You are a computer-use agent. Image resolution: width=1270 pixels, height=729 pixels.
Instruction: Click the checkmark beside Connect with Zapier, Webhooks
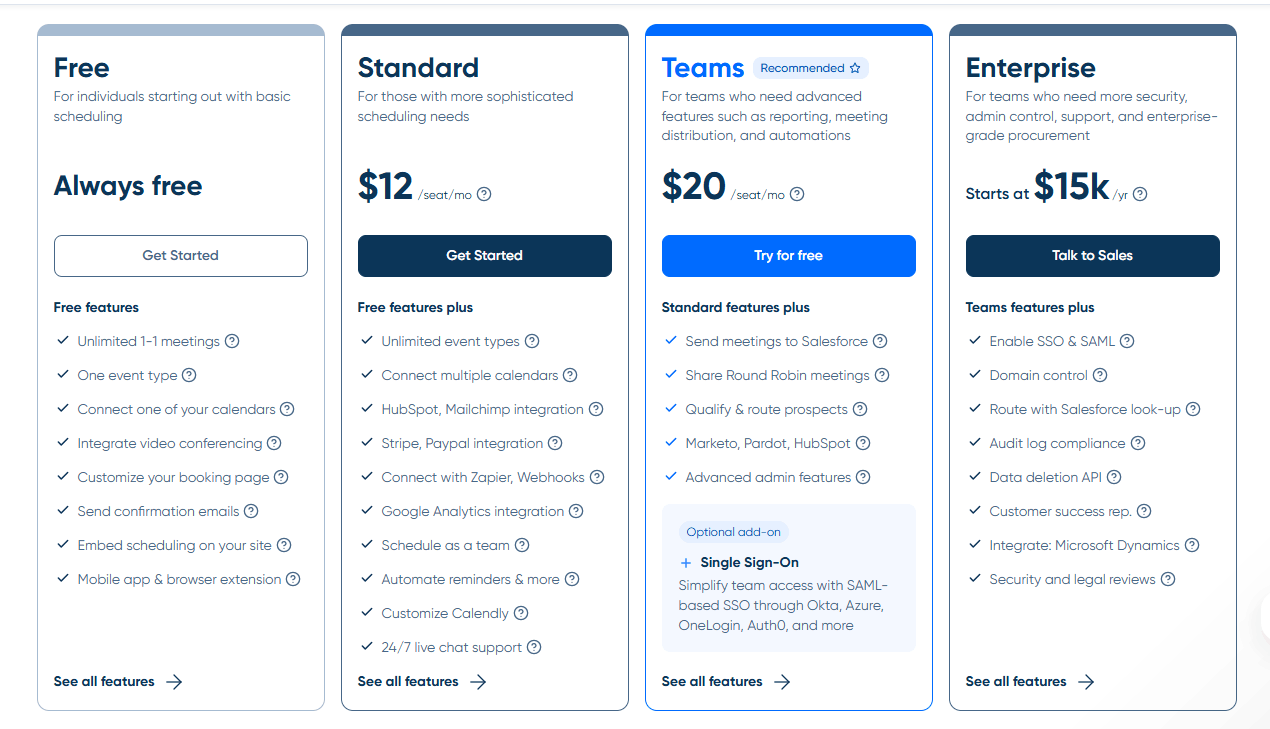tap(367, 477)
